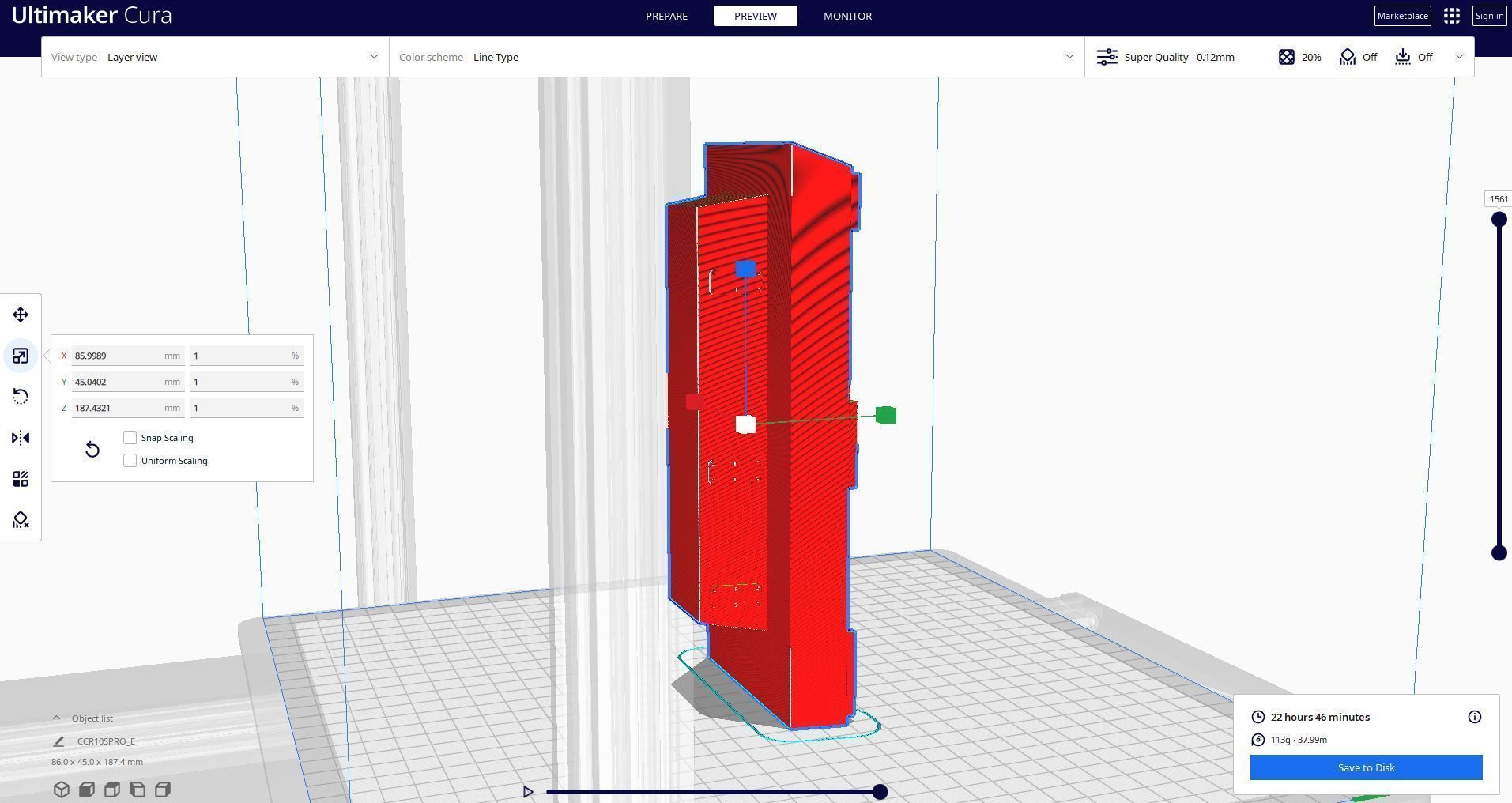Click the 113g · 37.99m material usage

(x=1299, y=740)
